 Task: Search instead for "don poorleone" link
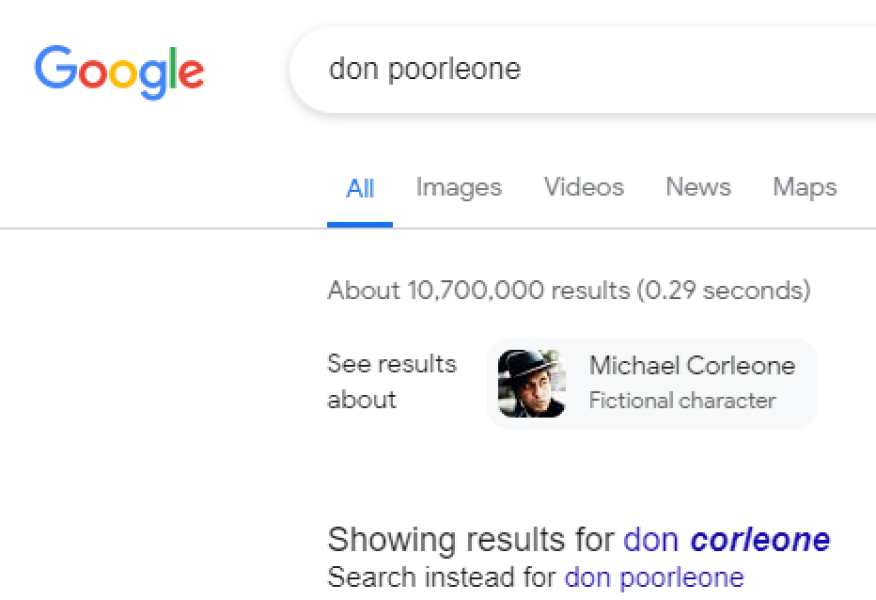tap(654, 577)
